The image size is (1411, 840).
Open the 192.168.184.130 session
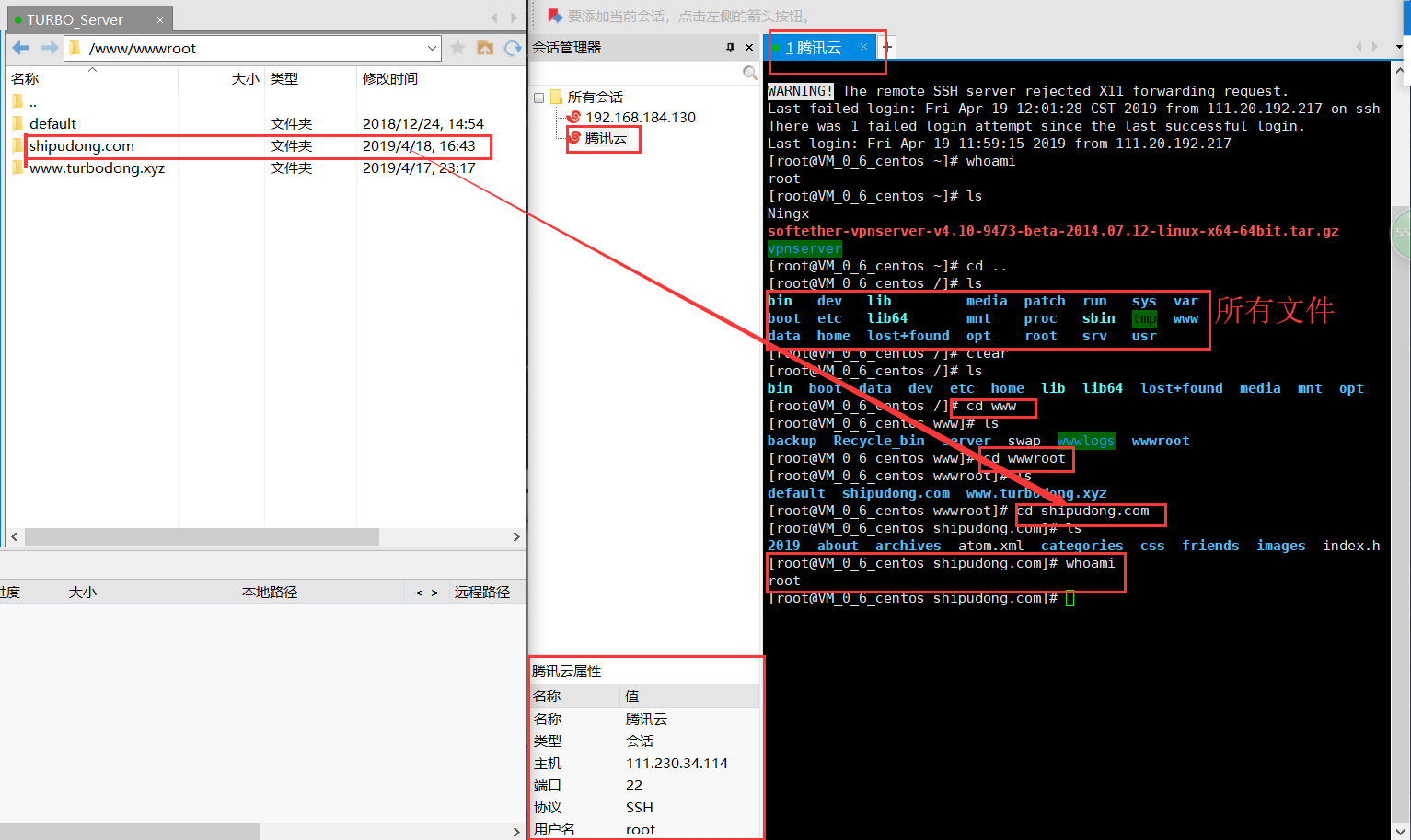click(641, 117)
